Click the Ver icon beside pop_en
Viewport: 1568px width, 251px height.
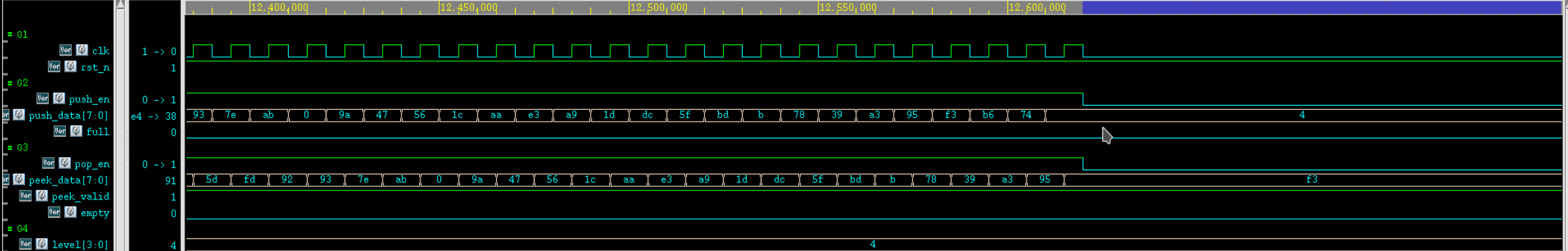pos(48,163)
